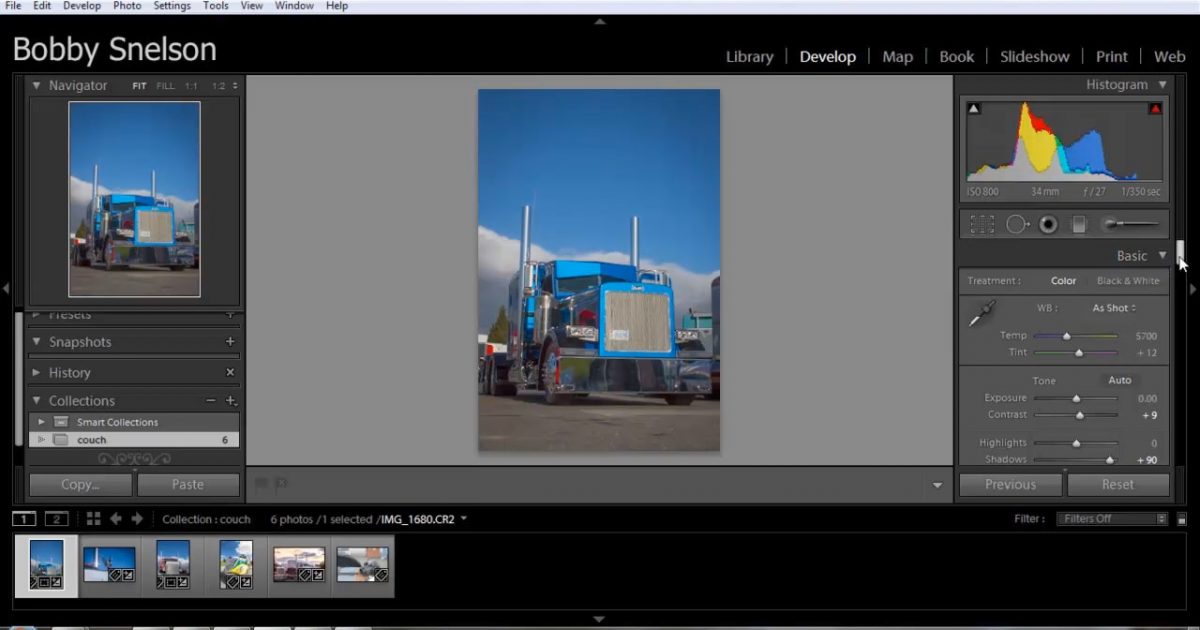
Task: Click the Copy... button
Action: [x=80, y=485]
